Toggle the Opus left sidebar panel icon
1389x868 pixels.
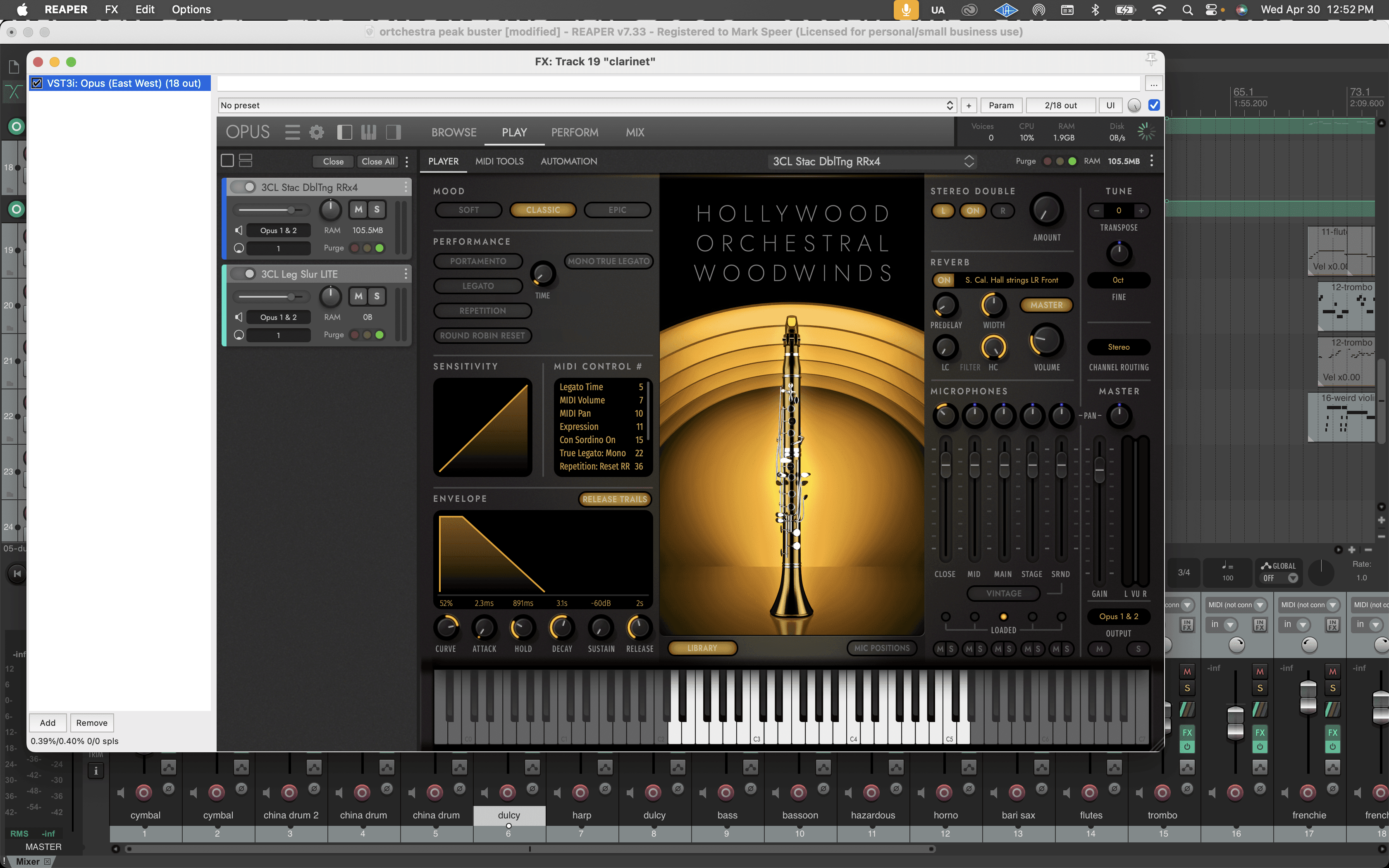click(344, 133)
